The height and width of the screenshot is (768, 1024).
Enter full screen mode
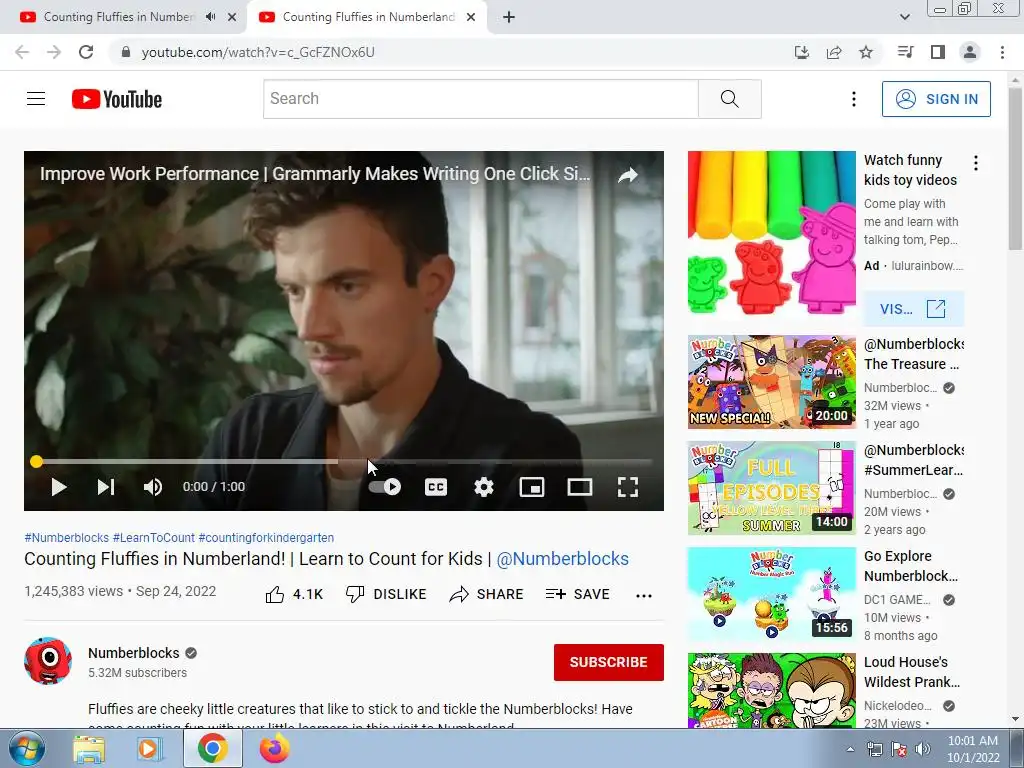(x=628, y=487)
